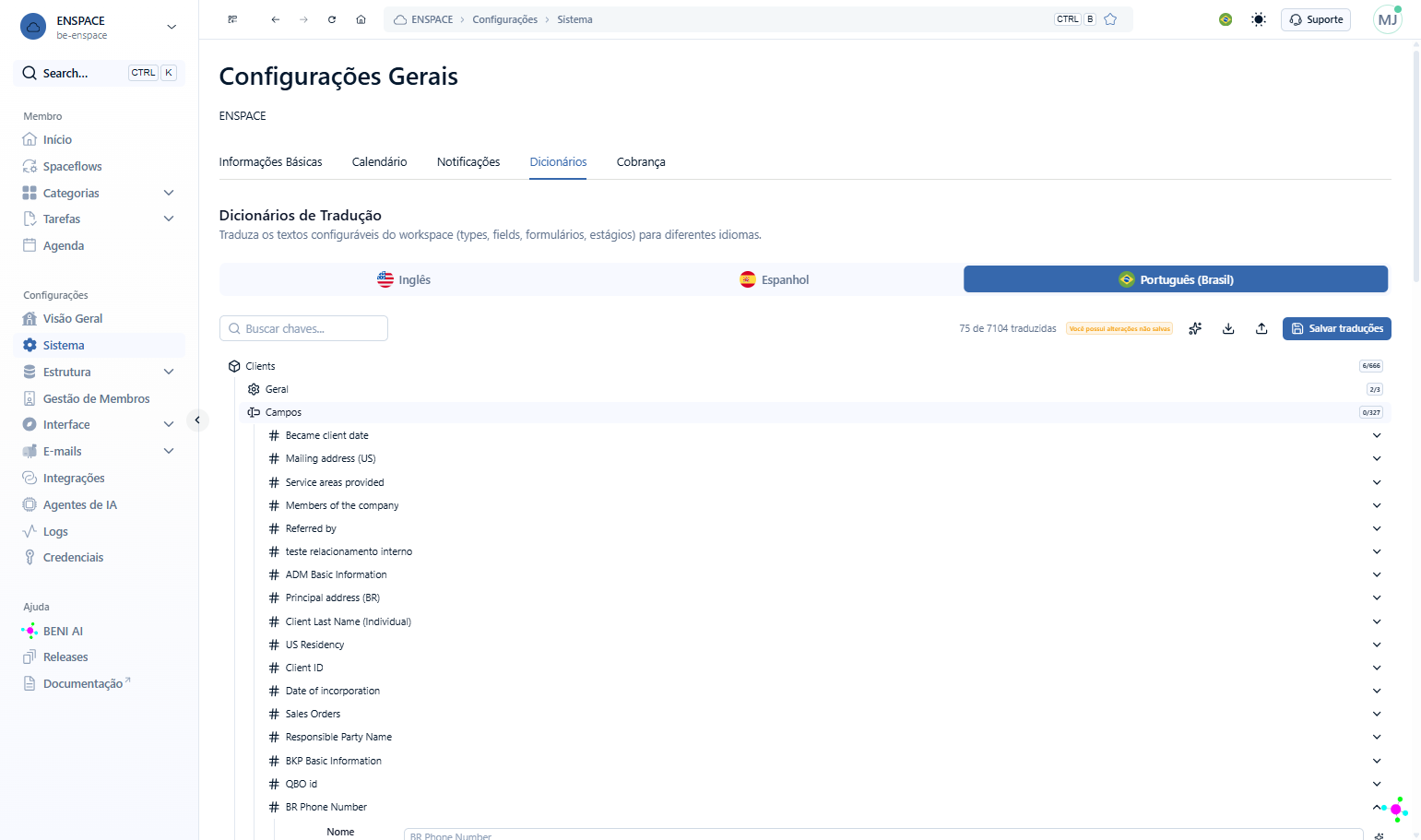
Task: Click the Brazil flag language icon in header
Action: click(1226, 19)
